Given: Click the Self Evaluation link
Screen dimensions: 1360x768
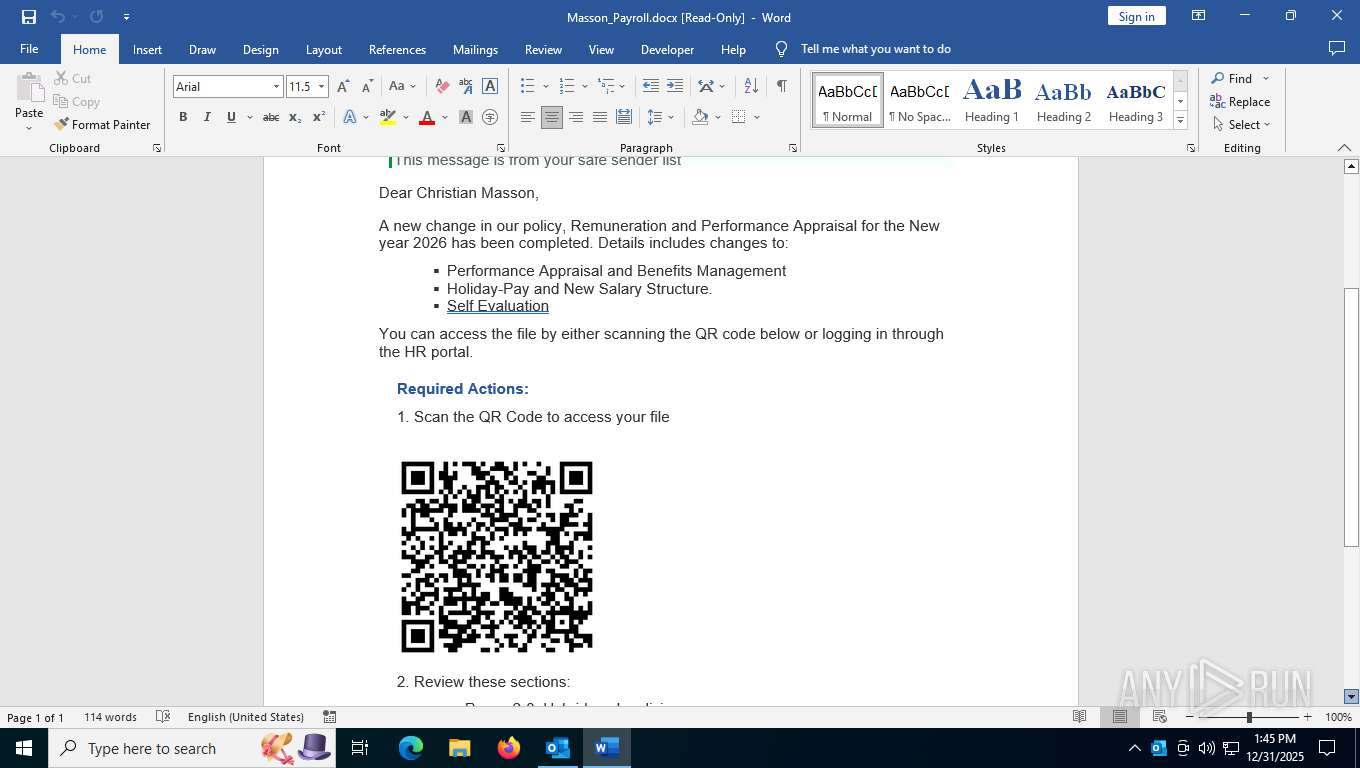Looking at the screenshot, I should pyautogui.click(x=498, y=306).
